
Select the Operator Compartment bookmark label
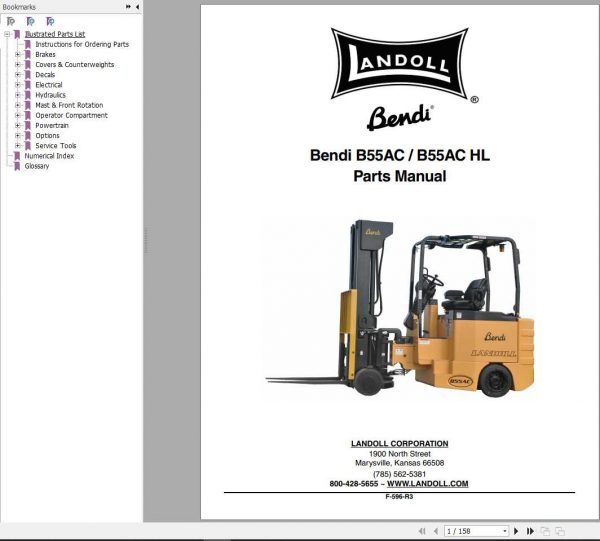pyautogui.click(x=71, y=116)
